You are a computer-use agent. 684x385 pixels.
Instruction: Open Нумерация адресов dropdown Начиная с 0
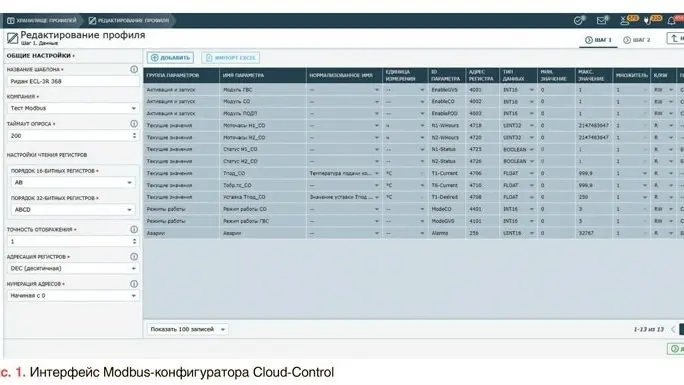(x=73, y=295)
